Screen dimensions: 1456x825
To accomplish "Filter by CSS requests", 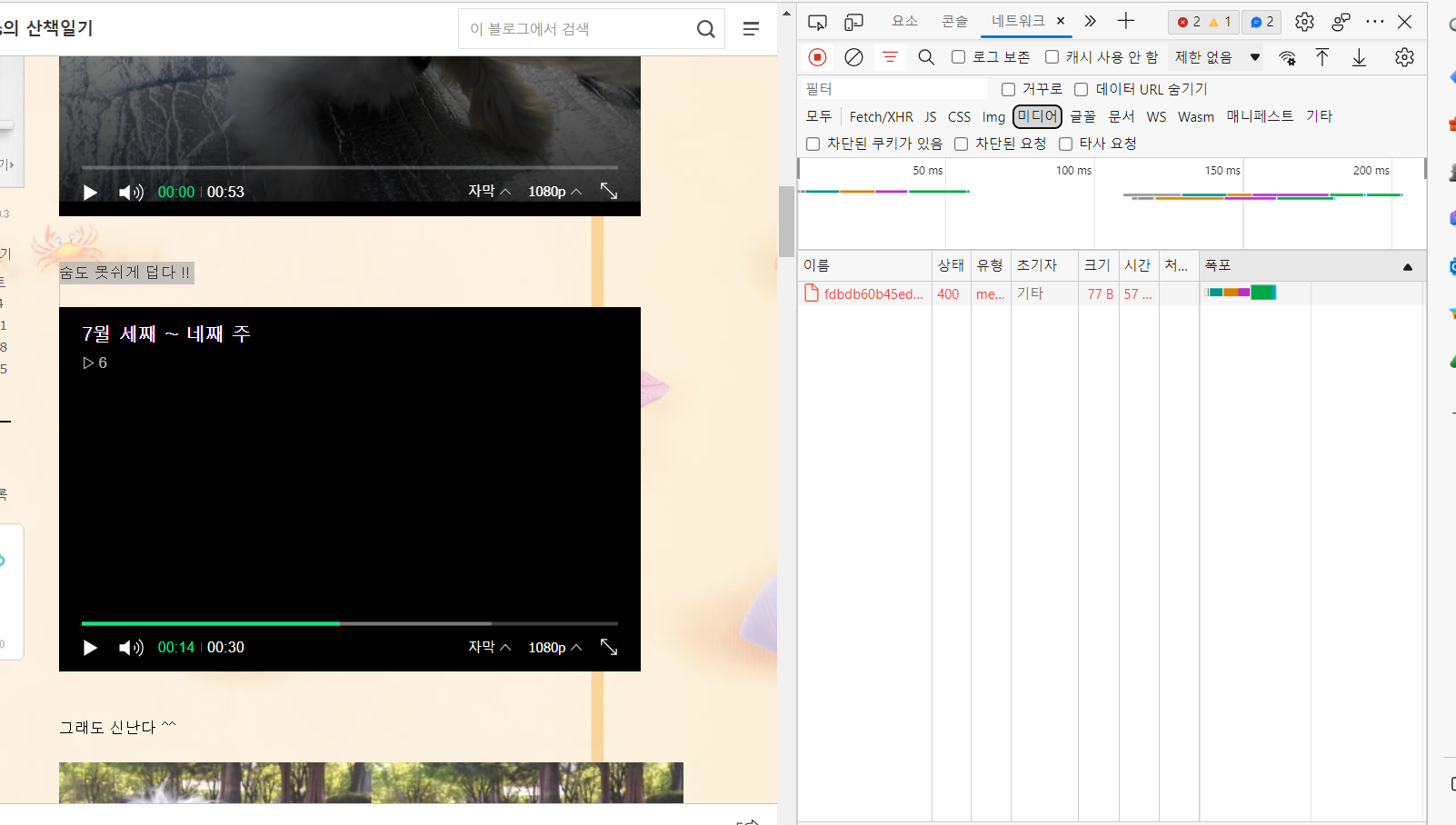I will (960, 116).
